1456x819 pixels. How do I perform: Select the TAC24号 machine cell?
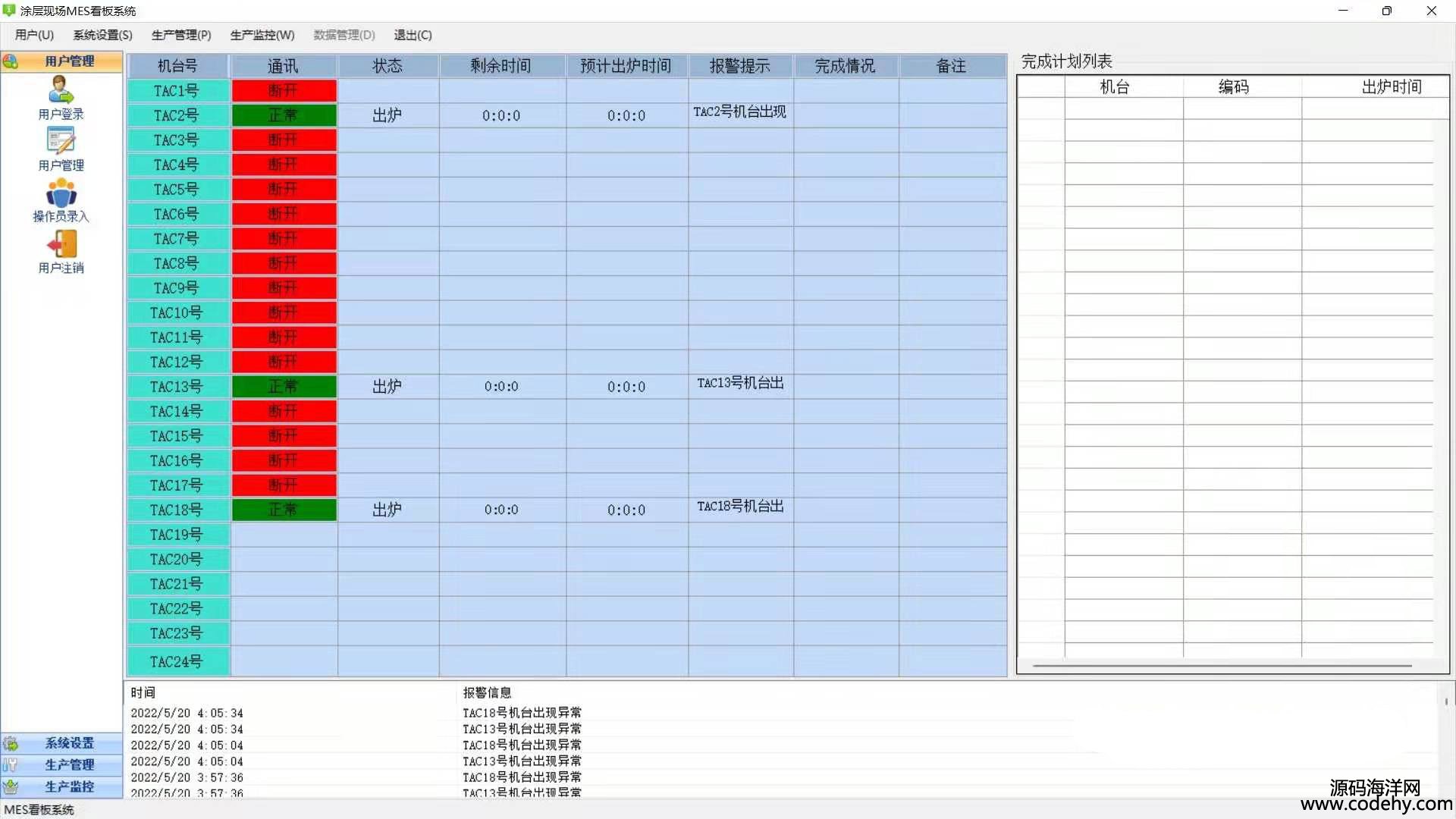tap(177, 661)
